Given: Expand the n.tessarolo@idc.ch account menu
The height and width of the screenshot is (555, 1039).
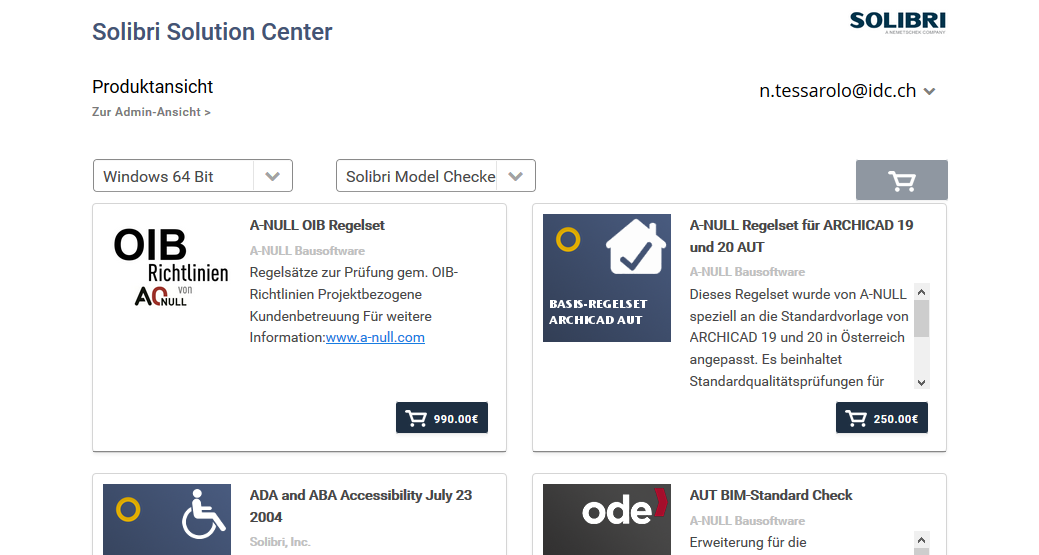Looking at the screenshot, I should (x=848, y=91).
